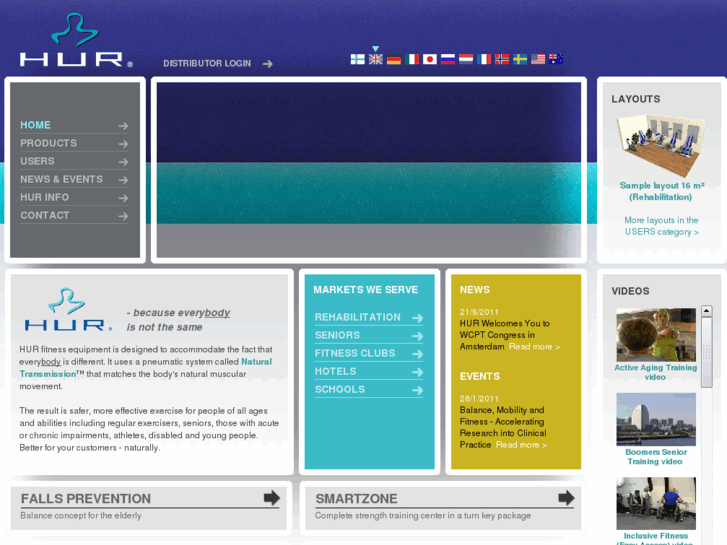Open the Falls Prevention banner

(149, 507)
